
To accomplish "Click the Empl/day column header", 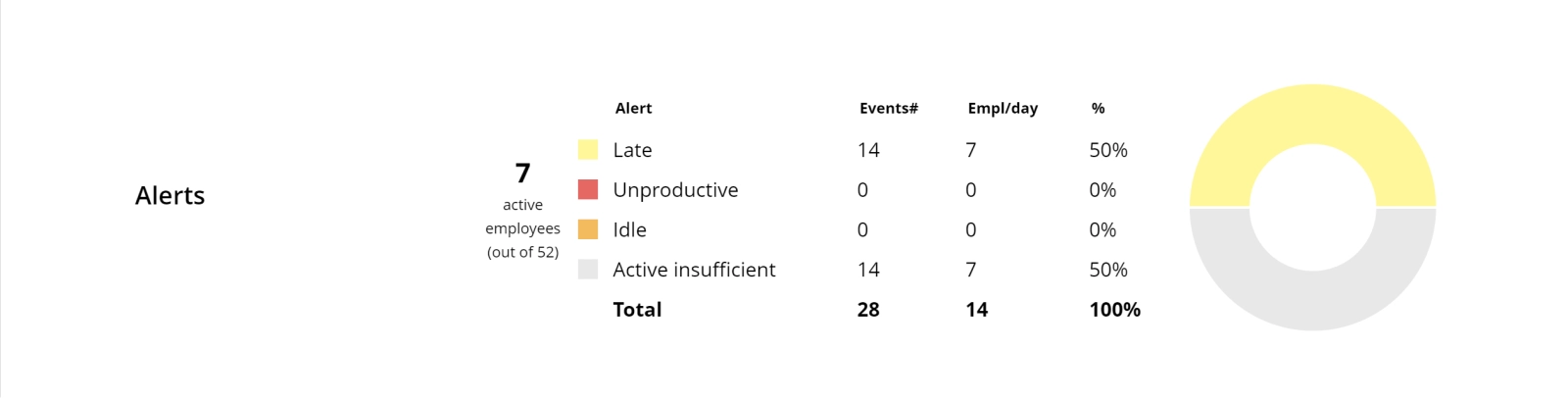I will pyautogui.click(x=1003, y=108).
